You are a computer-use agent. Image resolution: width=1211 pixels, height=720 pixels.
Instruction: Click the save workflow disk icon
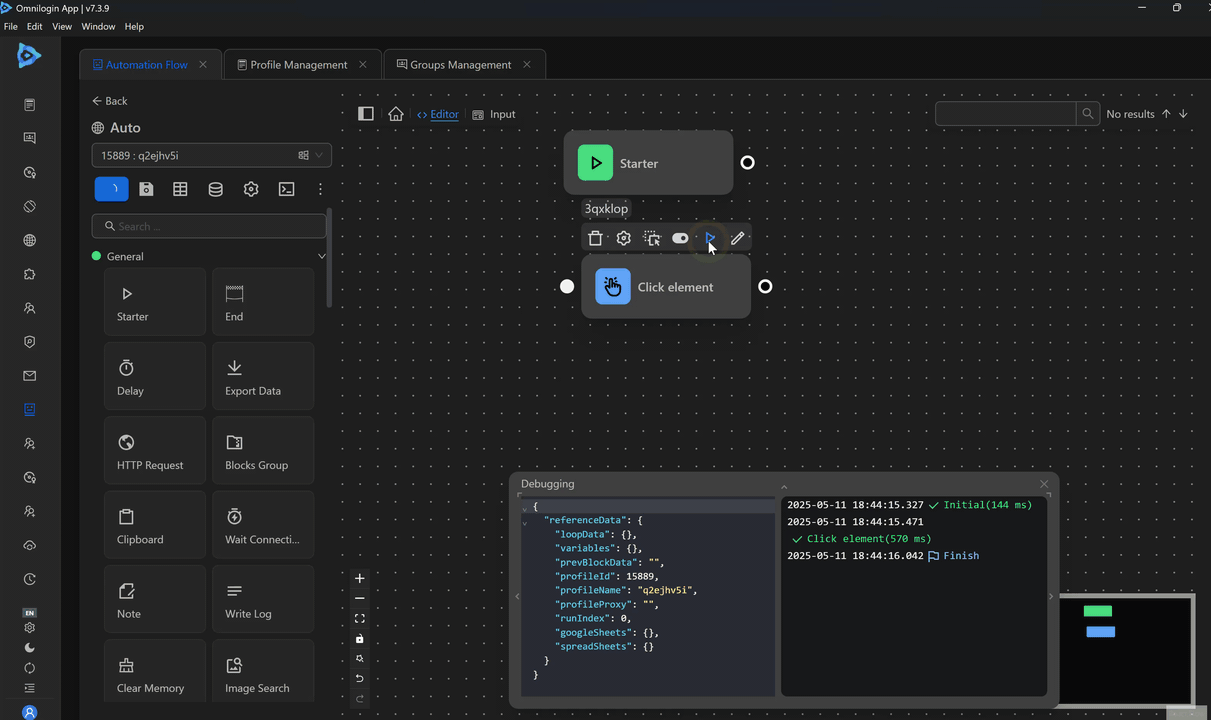(x=146, y=189)
